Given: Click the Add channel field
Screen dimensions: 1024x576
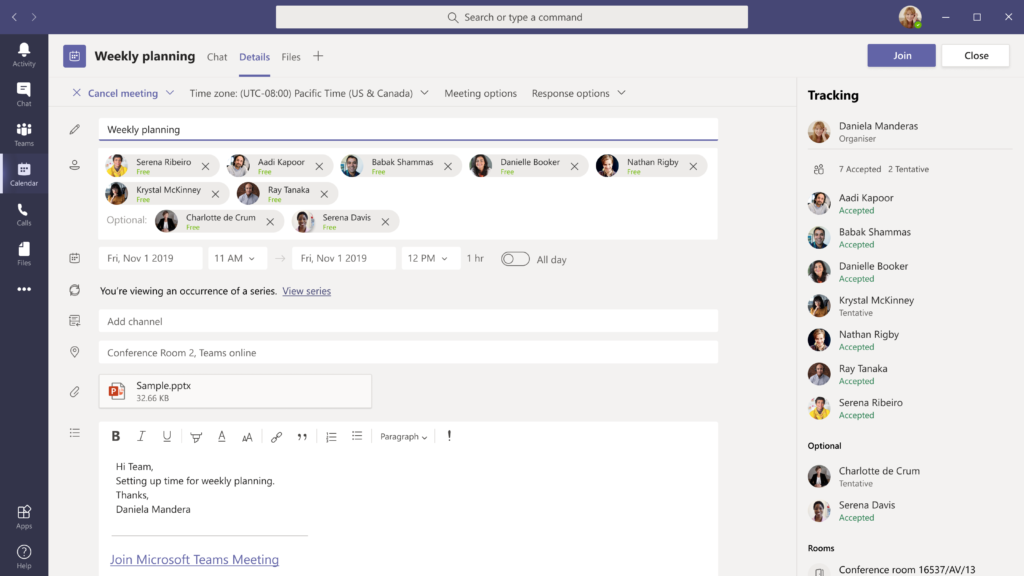Looking at the screenshot, I should coord(408,321).
